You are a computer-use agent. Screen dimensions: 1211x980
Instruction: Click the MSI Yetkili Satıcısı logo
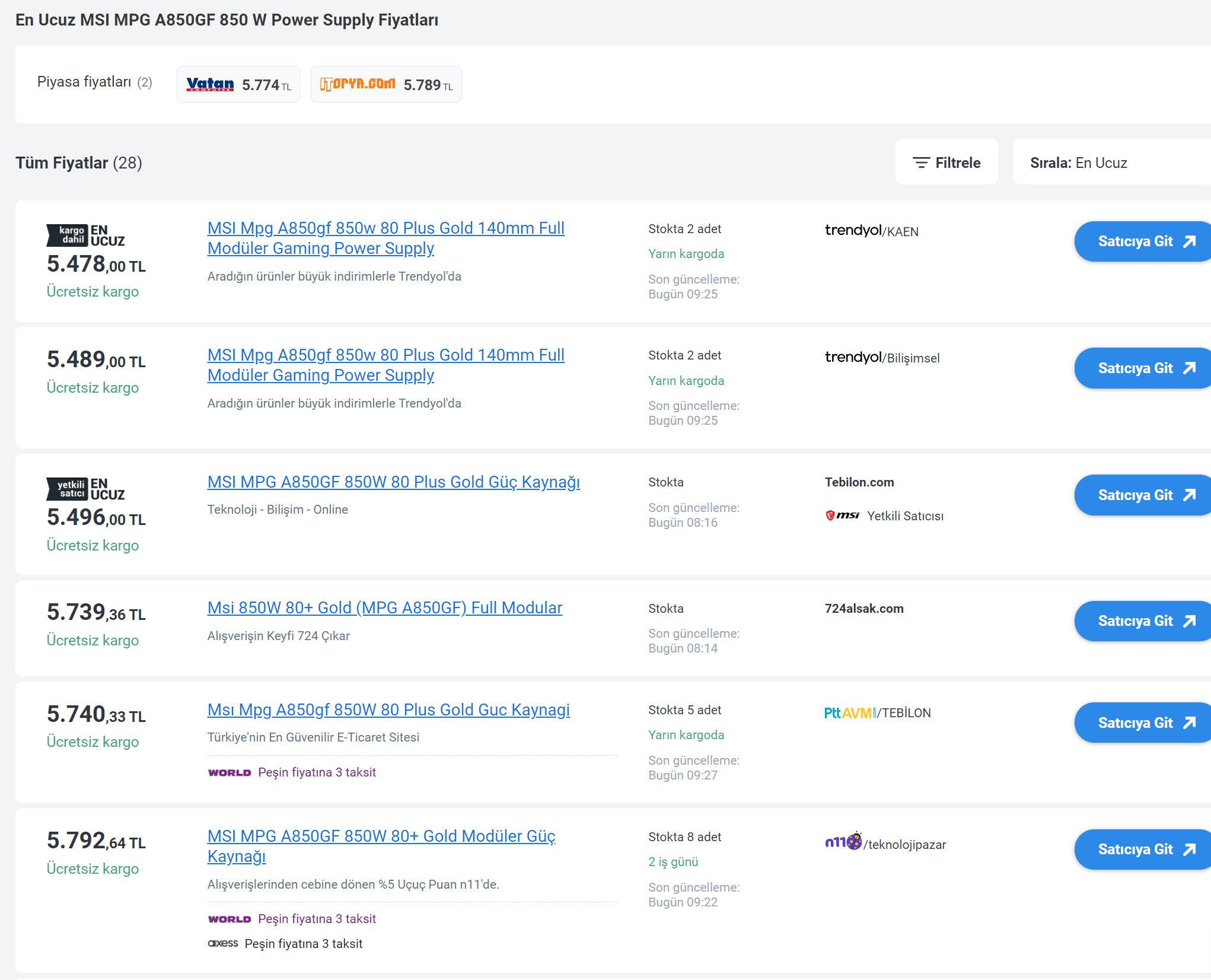pyautogui.click(x=842, y=516)
